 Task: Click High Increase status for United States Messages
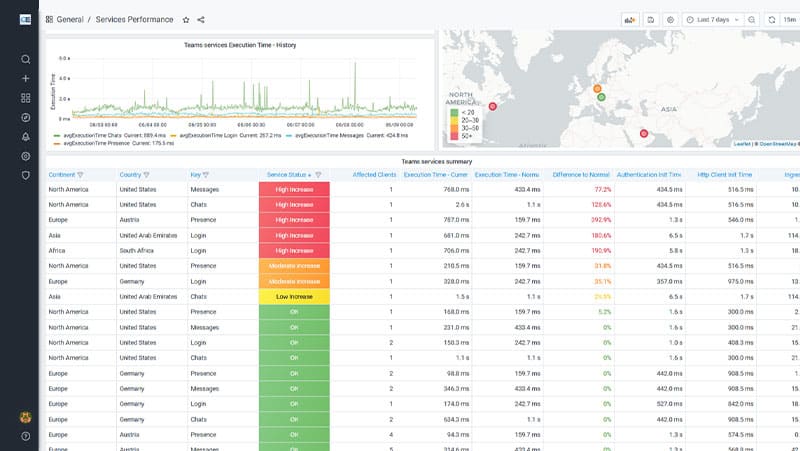(294, 189)
